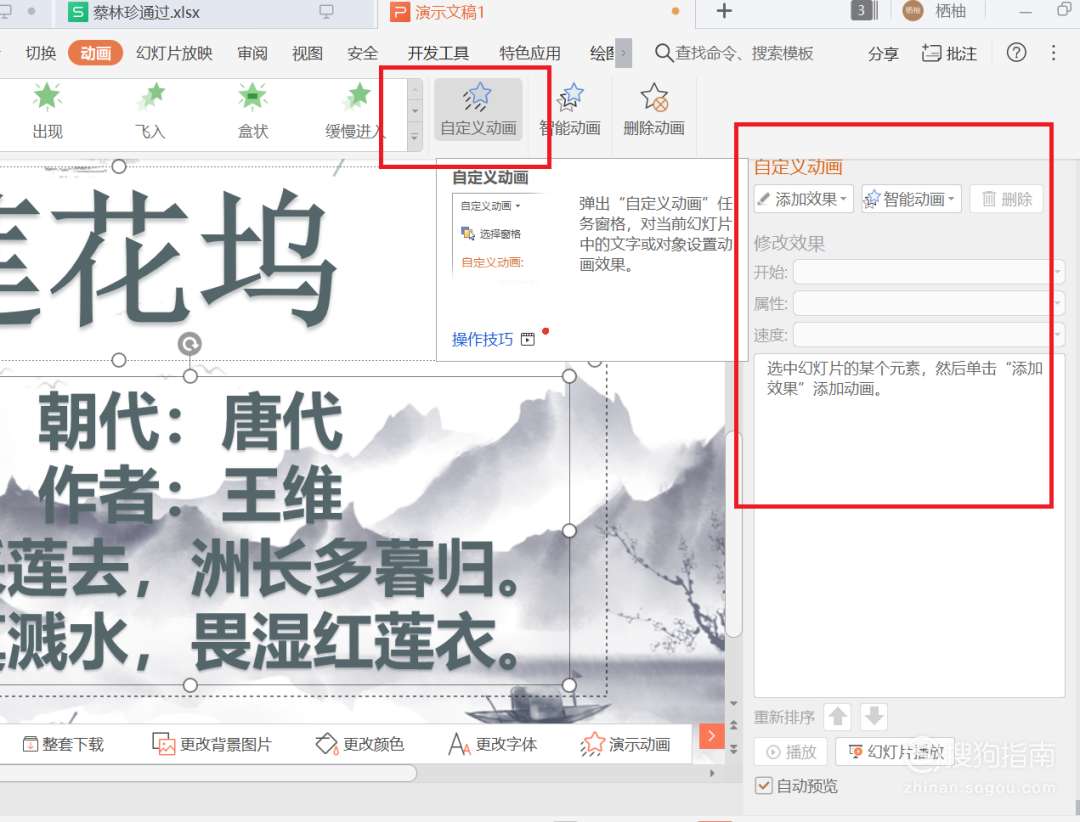Viewport: 1080px width, 822px height.
Task: Switch to the 切换 ribbon tab
Action: tap(41, 53)
